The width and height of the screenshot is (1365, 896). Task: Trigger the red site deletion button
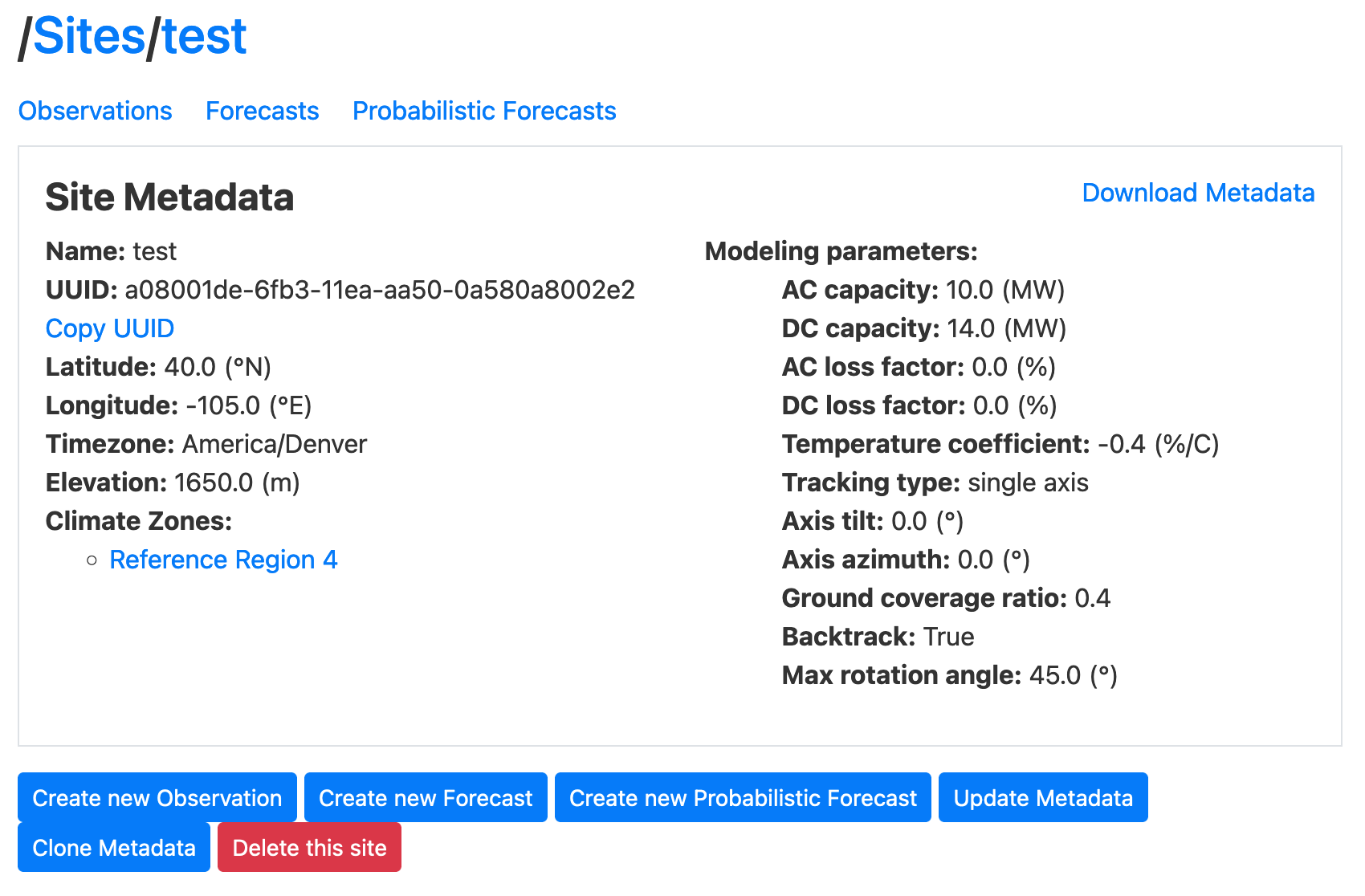[x=309, y=847]
